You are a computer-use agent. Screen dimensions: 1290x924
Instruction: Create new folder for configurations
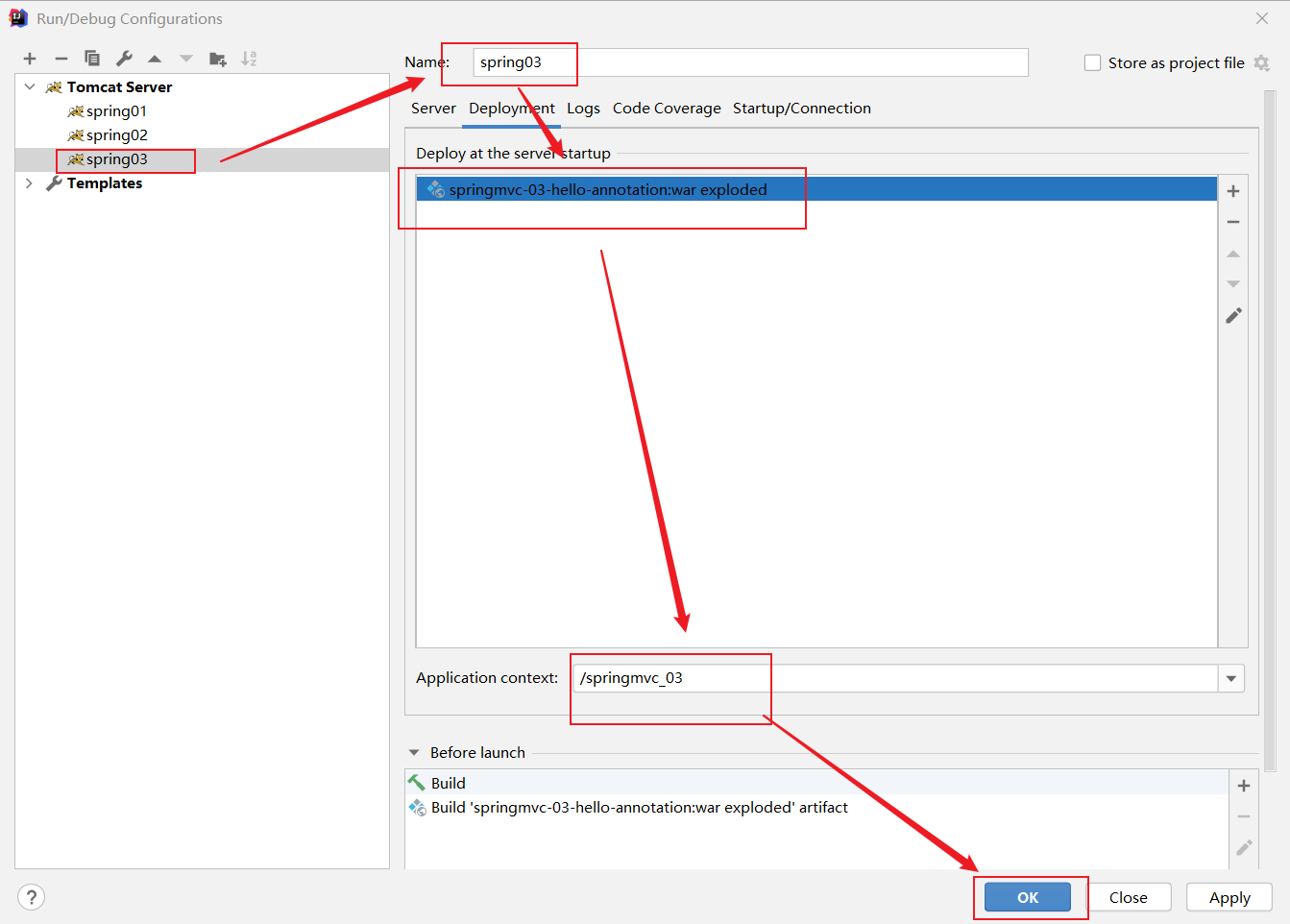(218, 59)
